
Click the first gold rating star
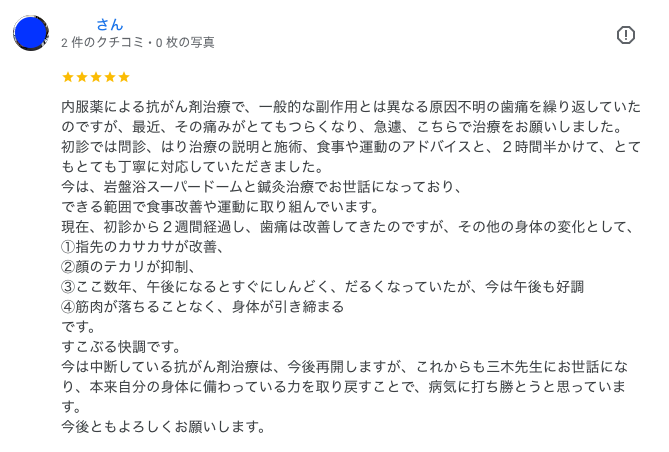coord(68,77)
